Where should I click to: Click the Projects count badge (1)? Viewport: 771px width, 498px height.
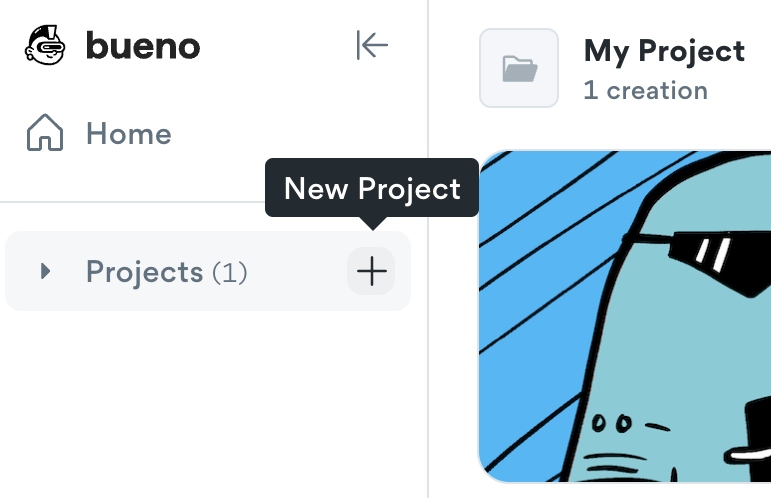coord(229,272)
